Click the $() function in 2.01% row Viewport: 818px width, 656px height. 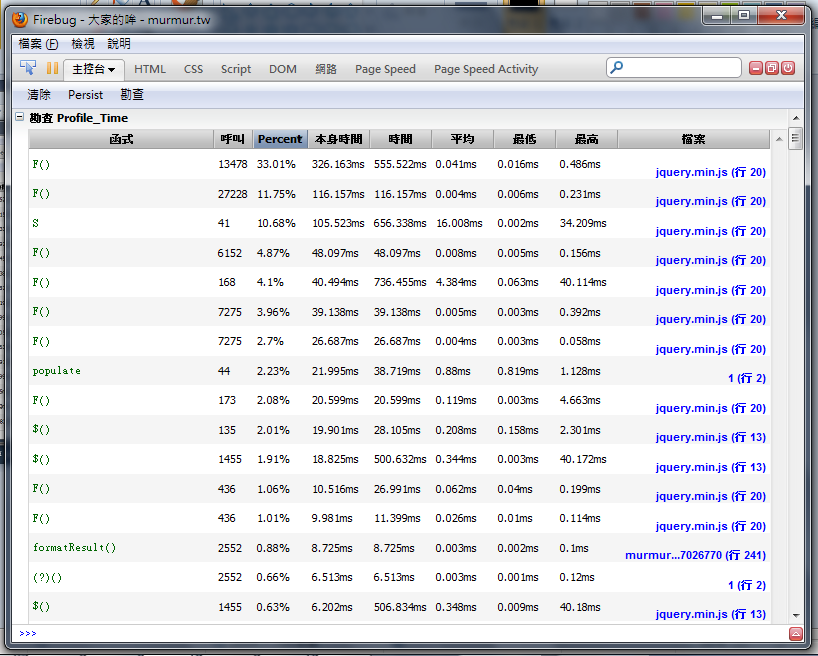[x=41, y=430]
